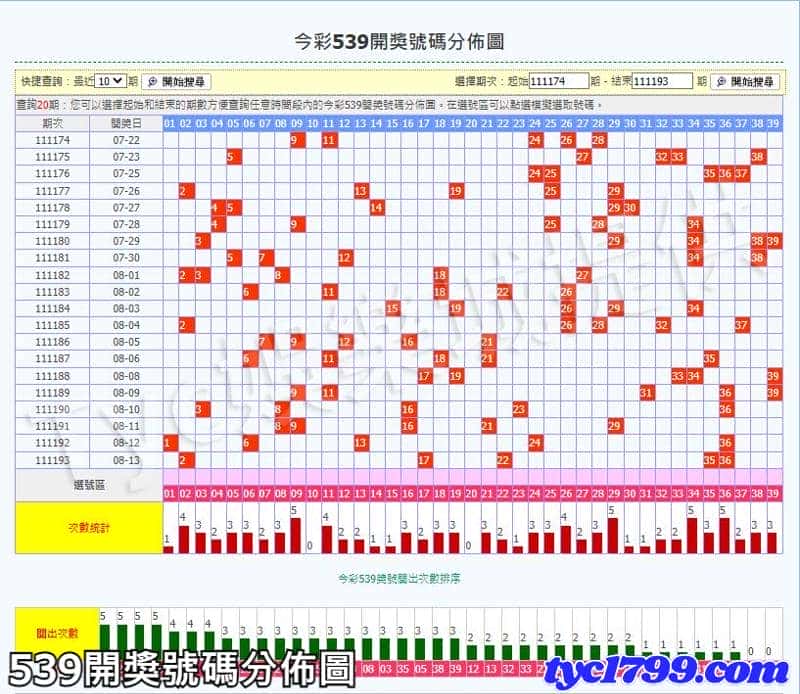Select number 17 in the pink 選號區 row
The width and height of the screenshot is (800, 694).
click(x=423, y=493)
